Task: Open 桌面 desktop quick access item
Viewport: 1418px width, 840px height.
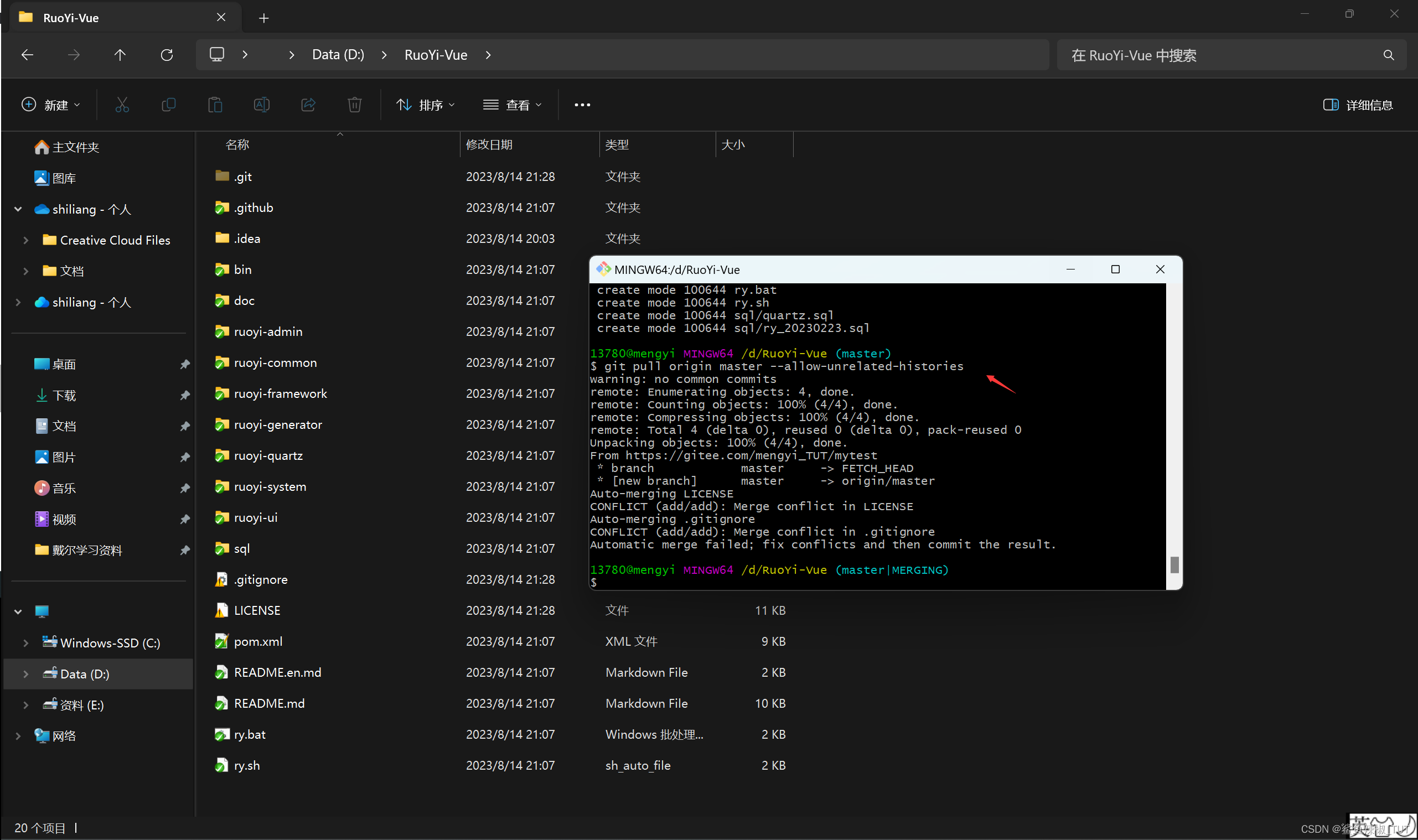Action: 55,364
